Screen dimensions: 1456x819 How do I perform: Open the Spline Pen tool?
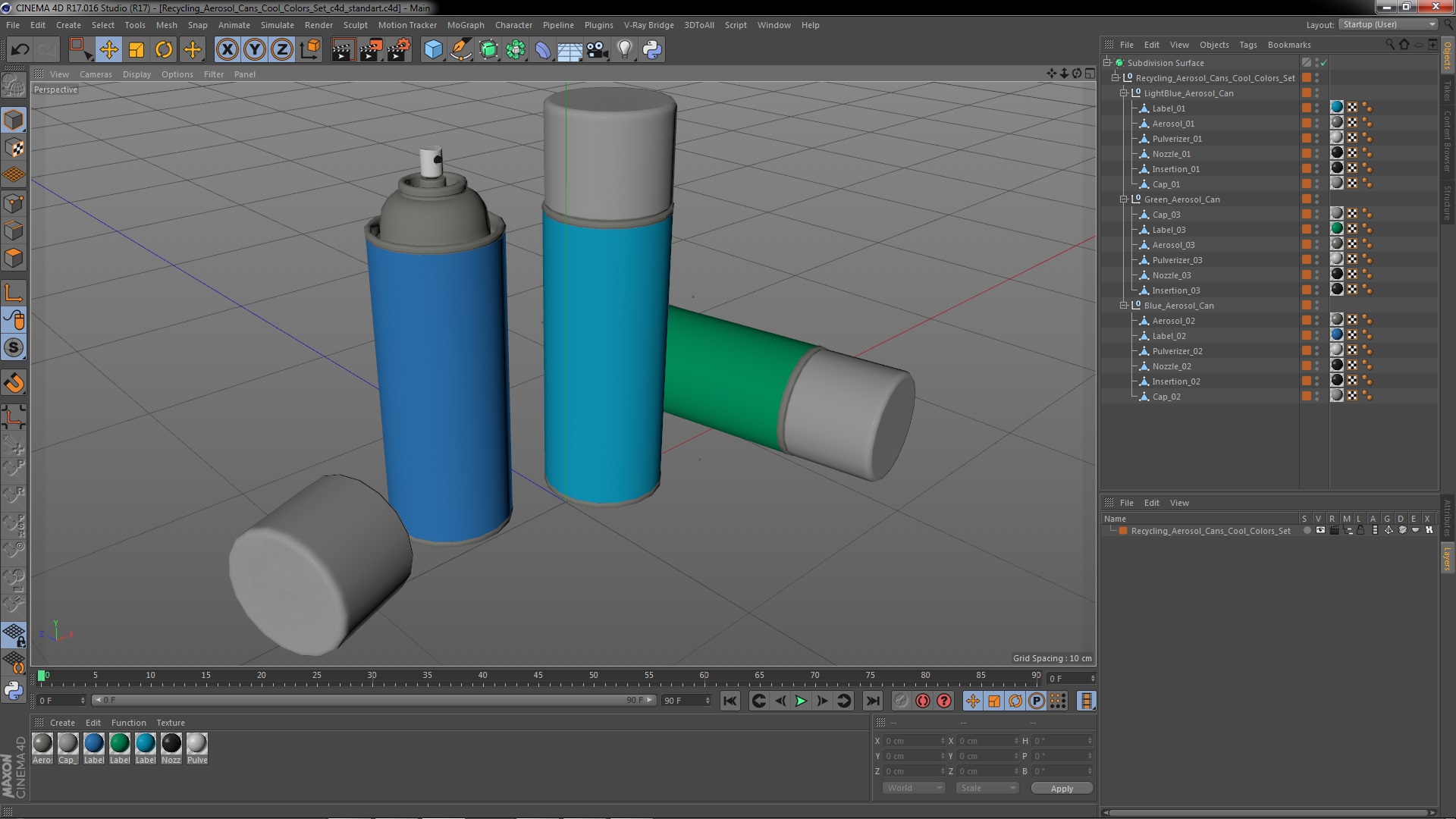(x=460, y=50)
